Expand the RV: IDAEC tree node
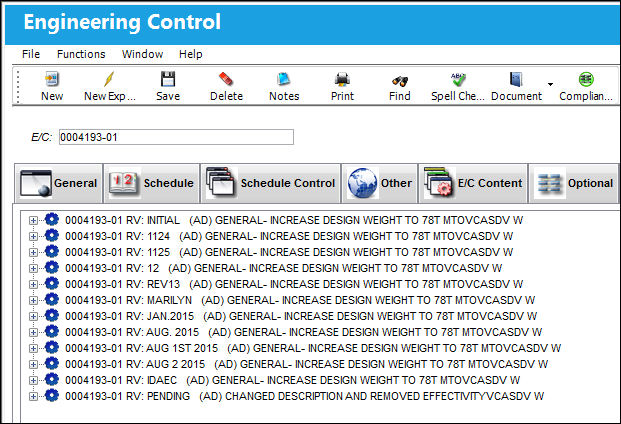The height and width of the screenshot is (424, 621). pyautogui.click(x=33, y=380)
